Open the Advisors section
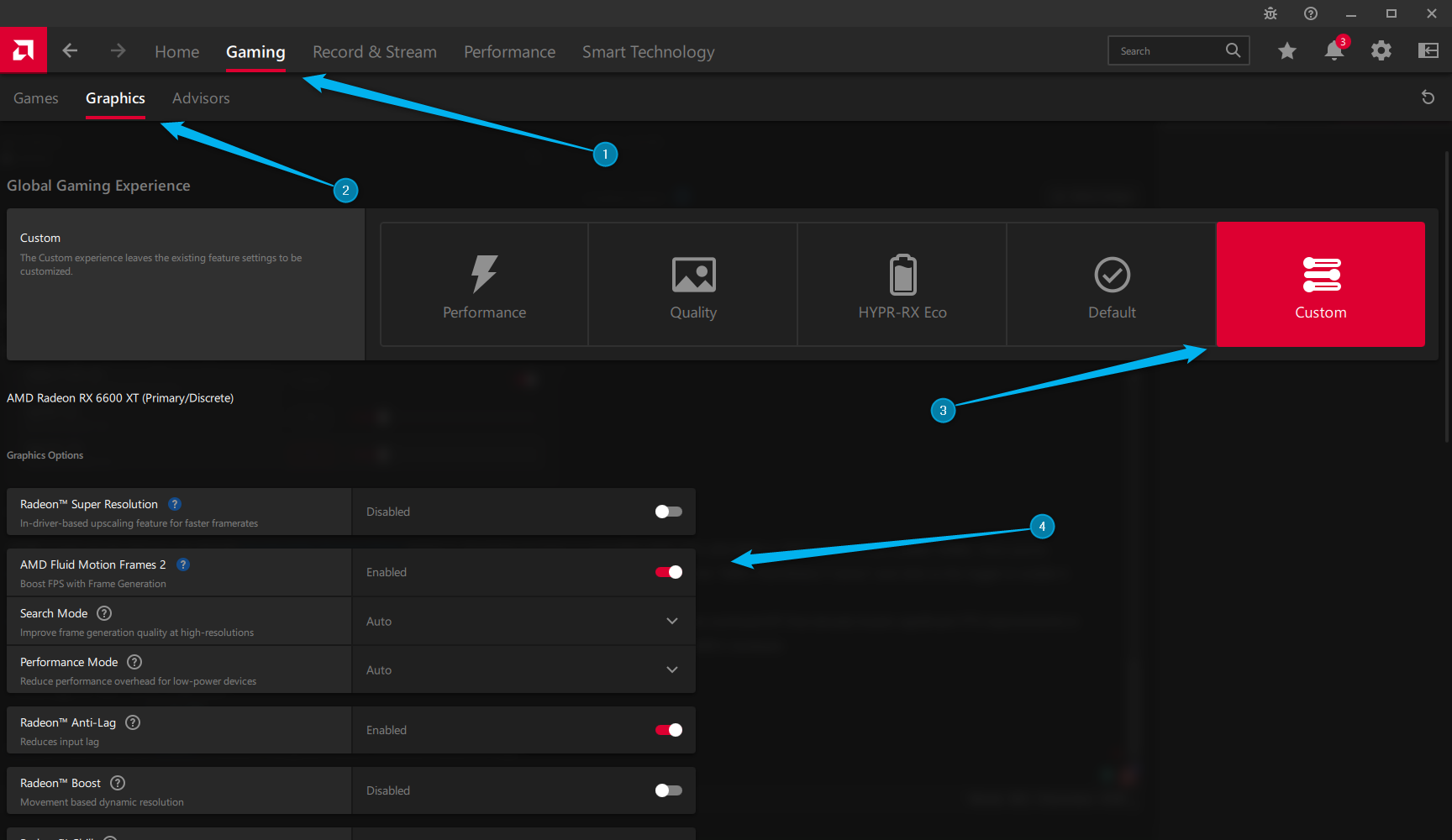Screen dimensions: 1452x840 point(201,97)
